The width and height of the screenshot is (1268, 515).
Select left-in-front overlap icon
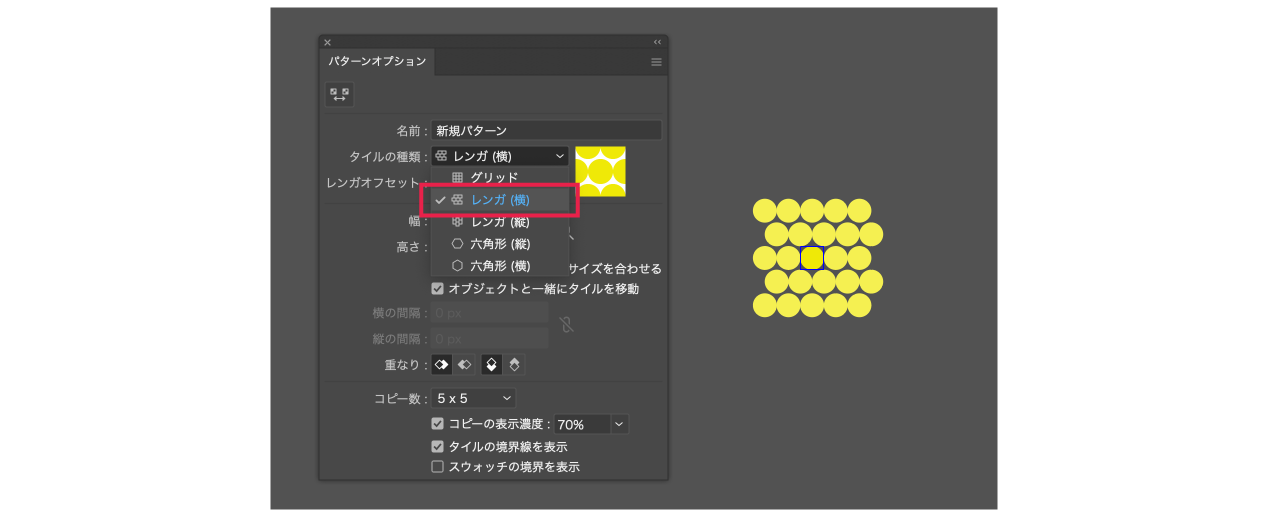[x=442, y=365]
